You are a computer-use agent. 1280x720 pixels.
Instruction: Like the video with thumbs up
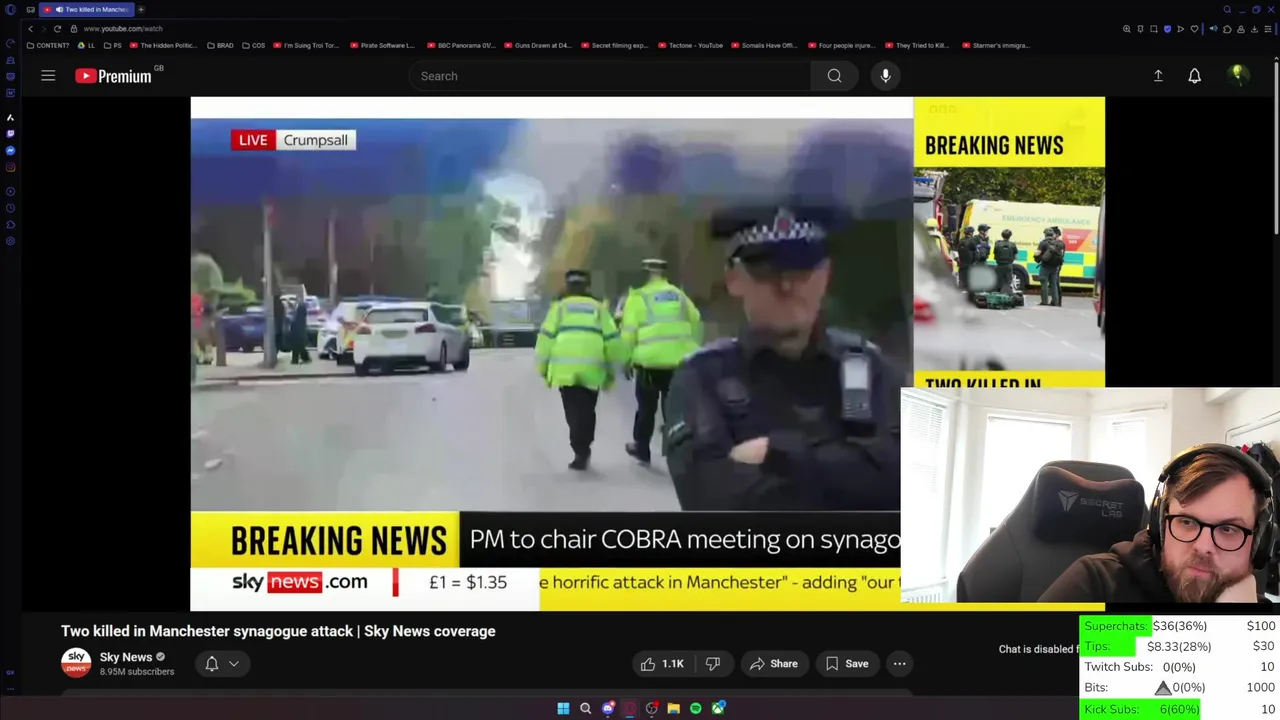[x=662, y=664]
